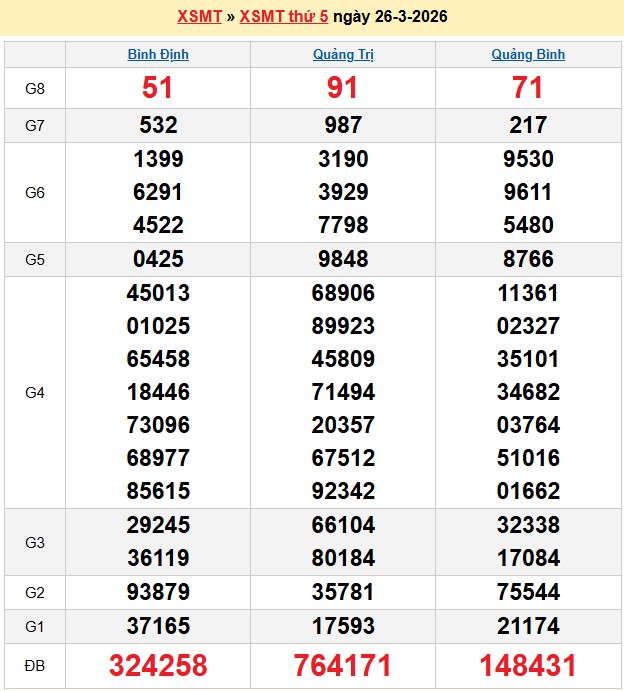Select the G2 result 93879
Screen dimensions: 624x691
coord(158,592)
